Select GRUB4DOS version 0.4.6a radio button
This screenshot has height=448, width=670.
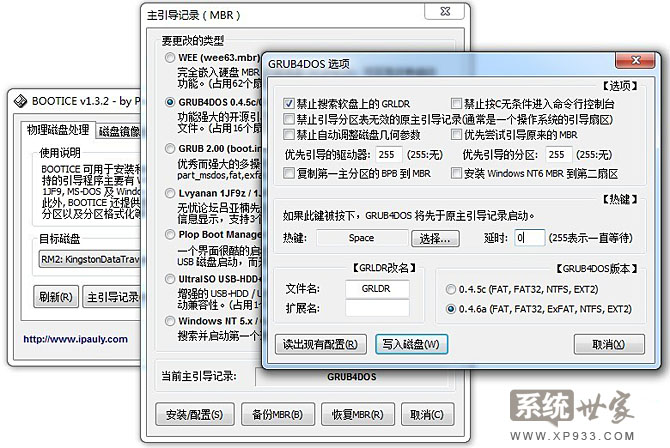450,309
